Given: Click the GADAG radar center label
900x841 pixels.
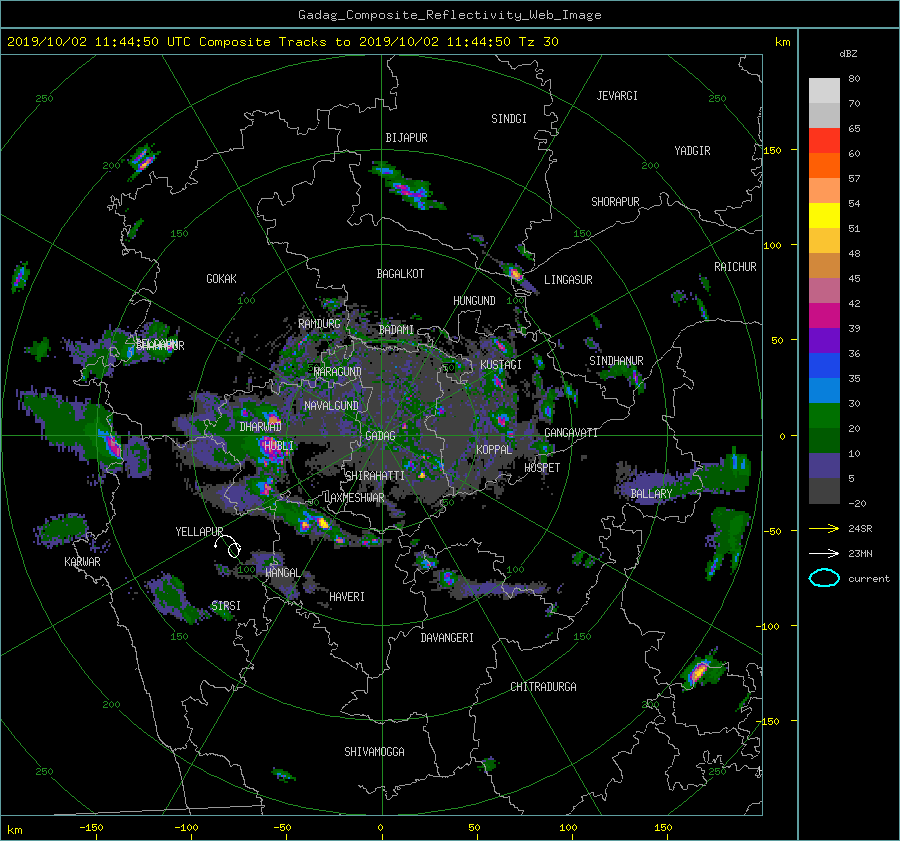Looking at the screenshot, I should coord(380,436).
